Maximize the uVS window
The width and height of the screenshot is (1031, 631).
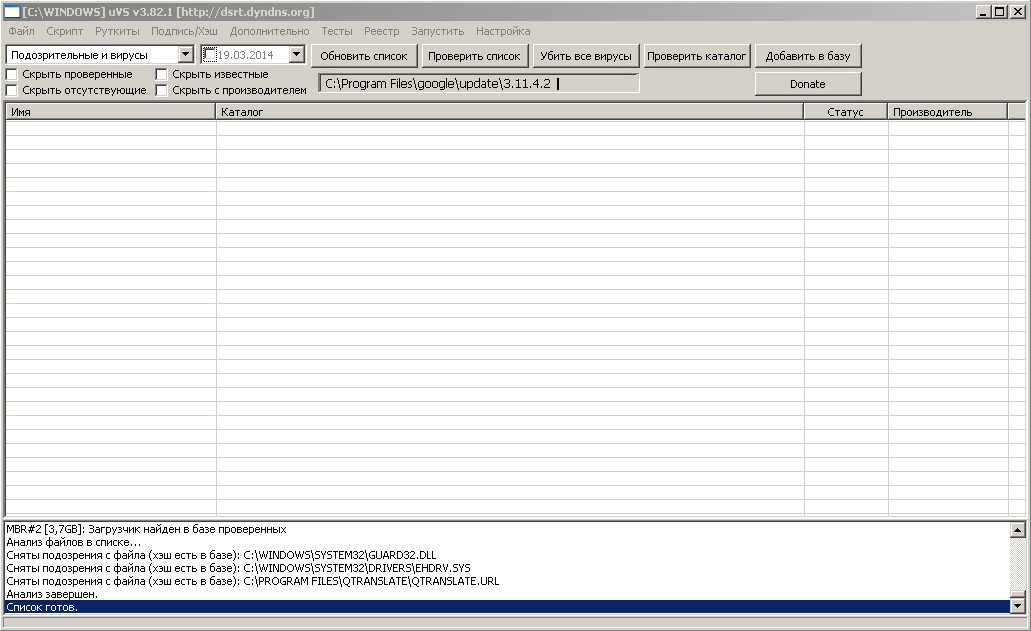999,11
